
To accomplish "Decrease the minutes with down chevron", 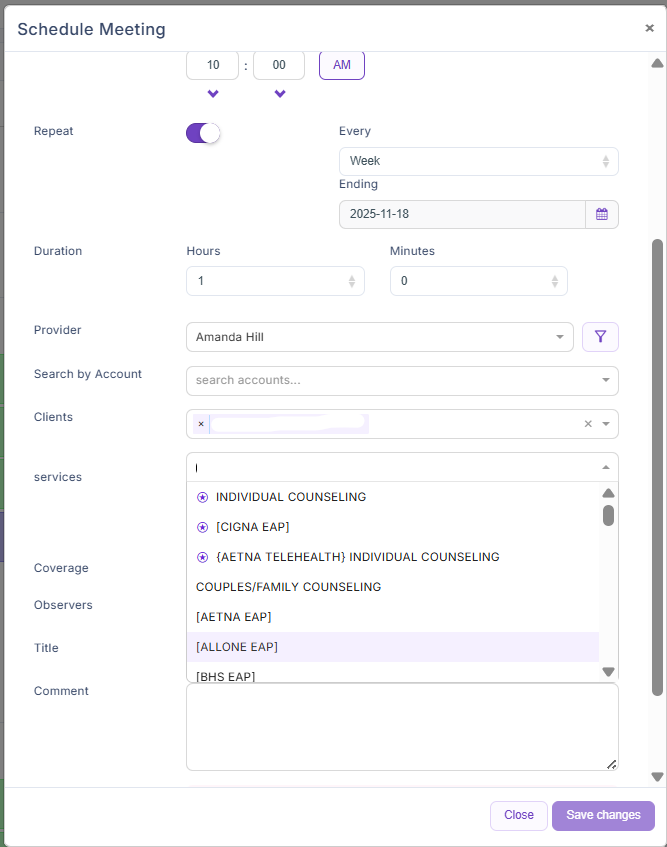I will (280, 94).
